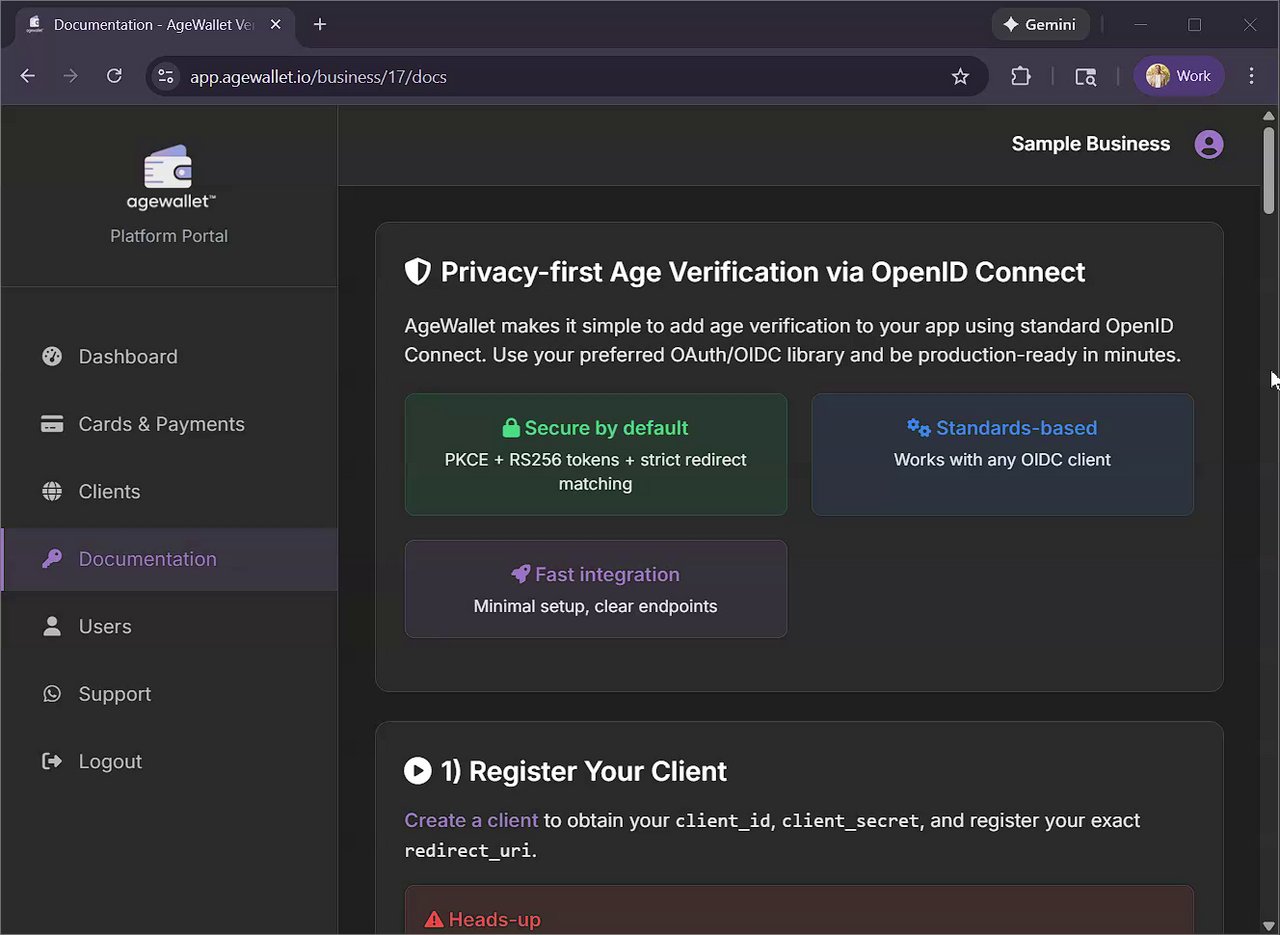The image size is (1280, 935).
Task: Reload the page with the refresh button
Action: pos(114,76)
